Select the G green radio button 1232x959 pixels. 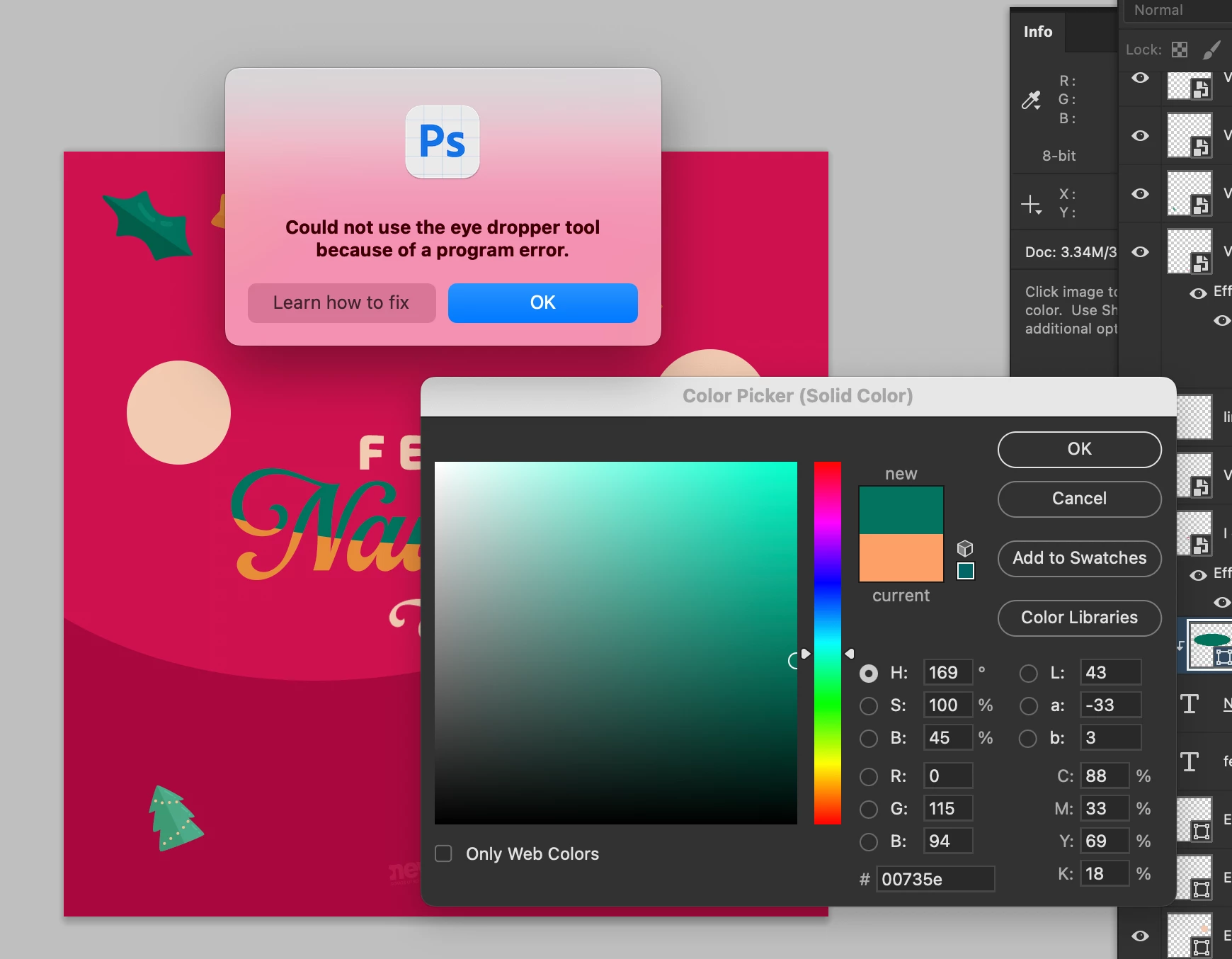[869, 809]
